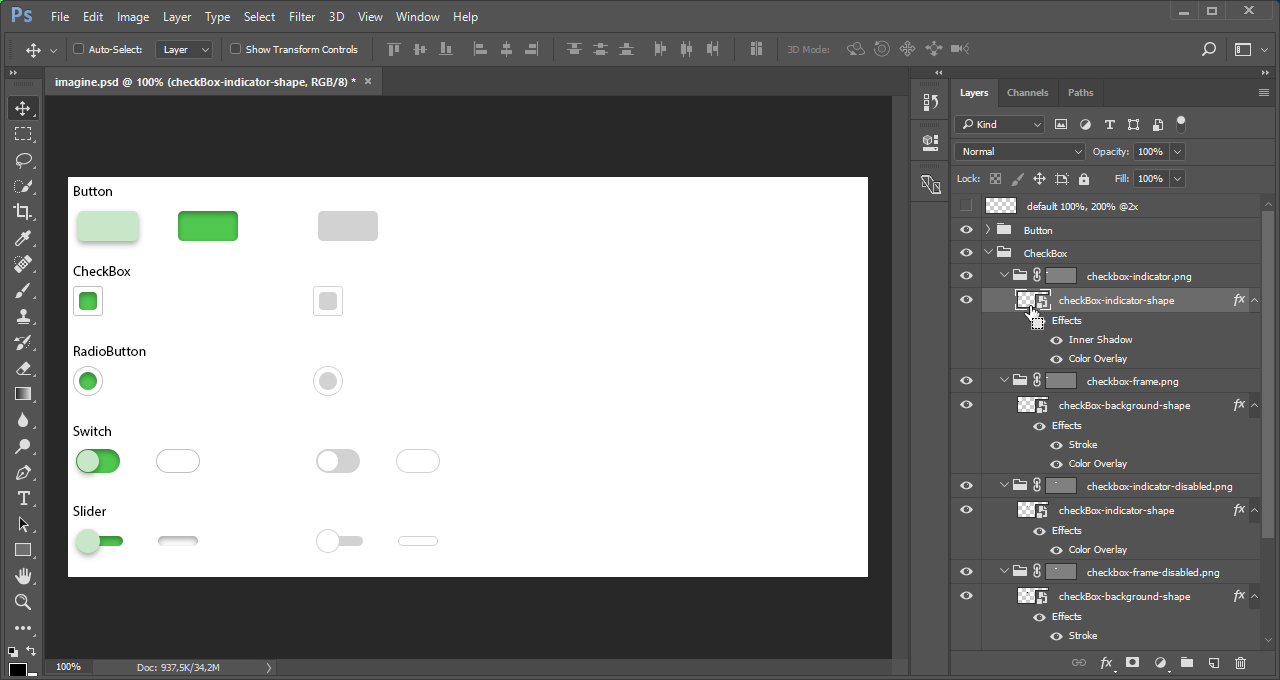Pick the Eyedropper tool
This screenshot has width=1280, height=680.
(22, 238)
